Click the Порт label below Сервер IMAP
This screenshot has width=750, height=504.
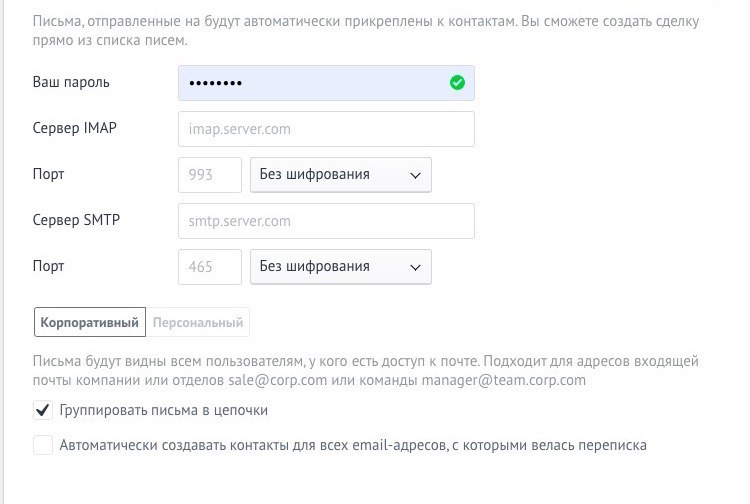pos(48,174)
